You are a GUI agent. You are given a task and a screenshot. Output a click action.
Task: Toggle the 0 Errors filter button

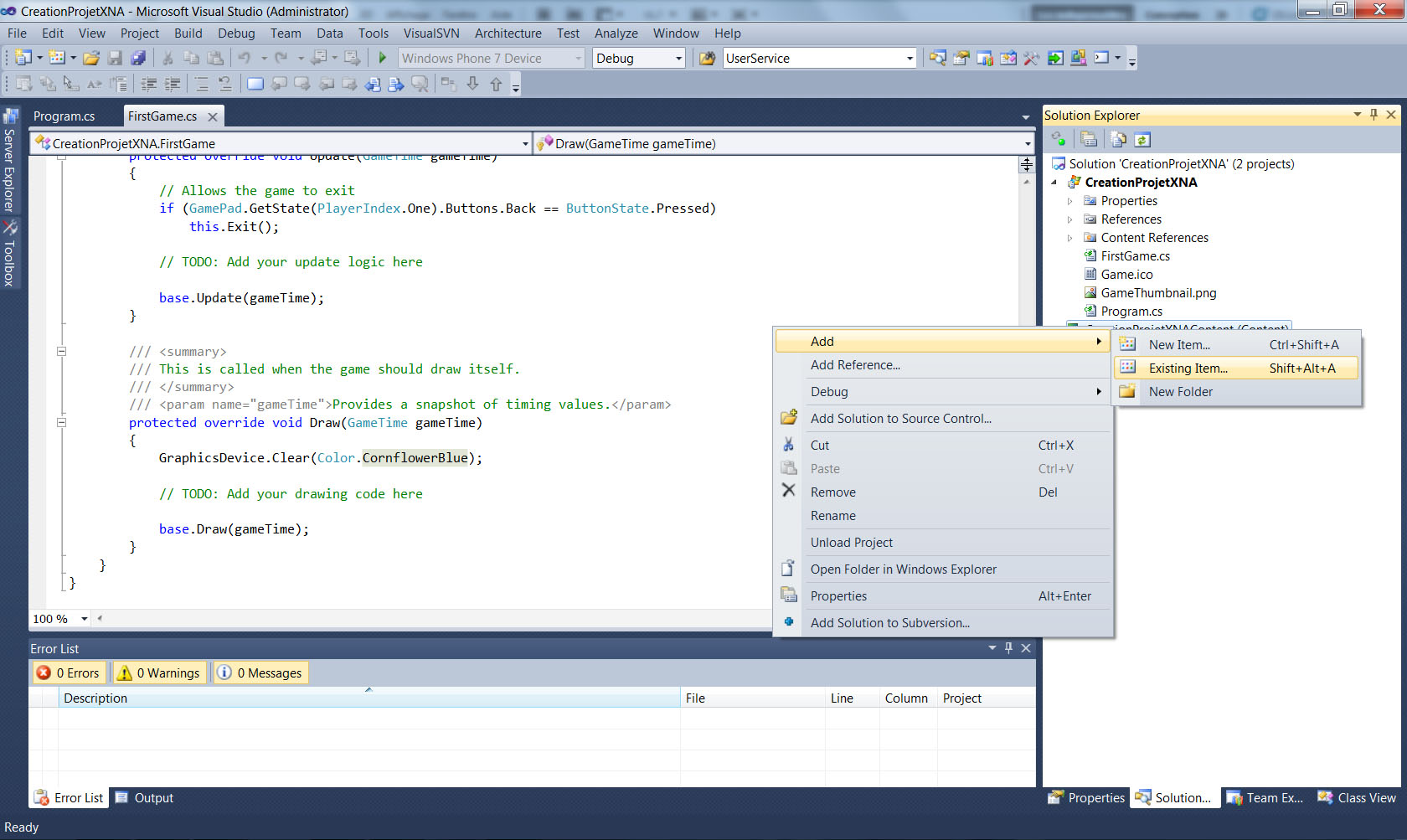click(69, 673)
